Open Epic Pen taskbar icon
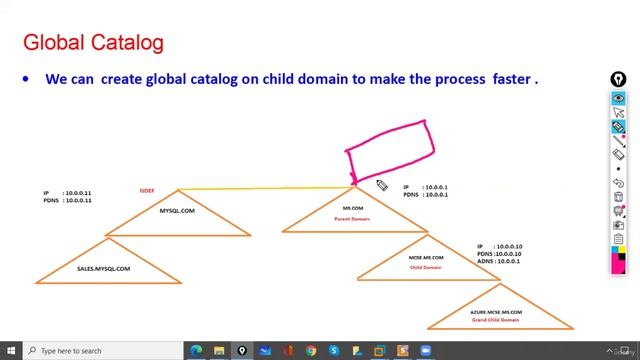Viewport: 640px width, 360px height. tap(242, 351)
